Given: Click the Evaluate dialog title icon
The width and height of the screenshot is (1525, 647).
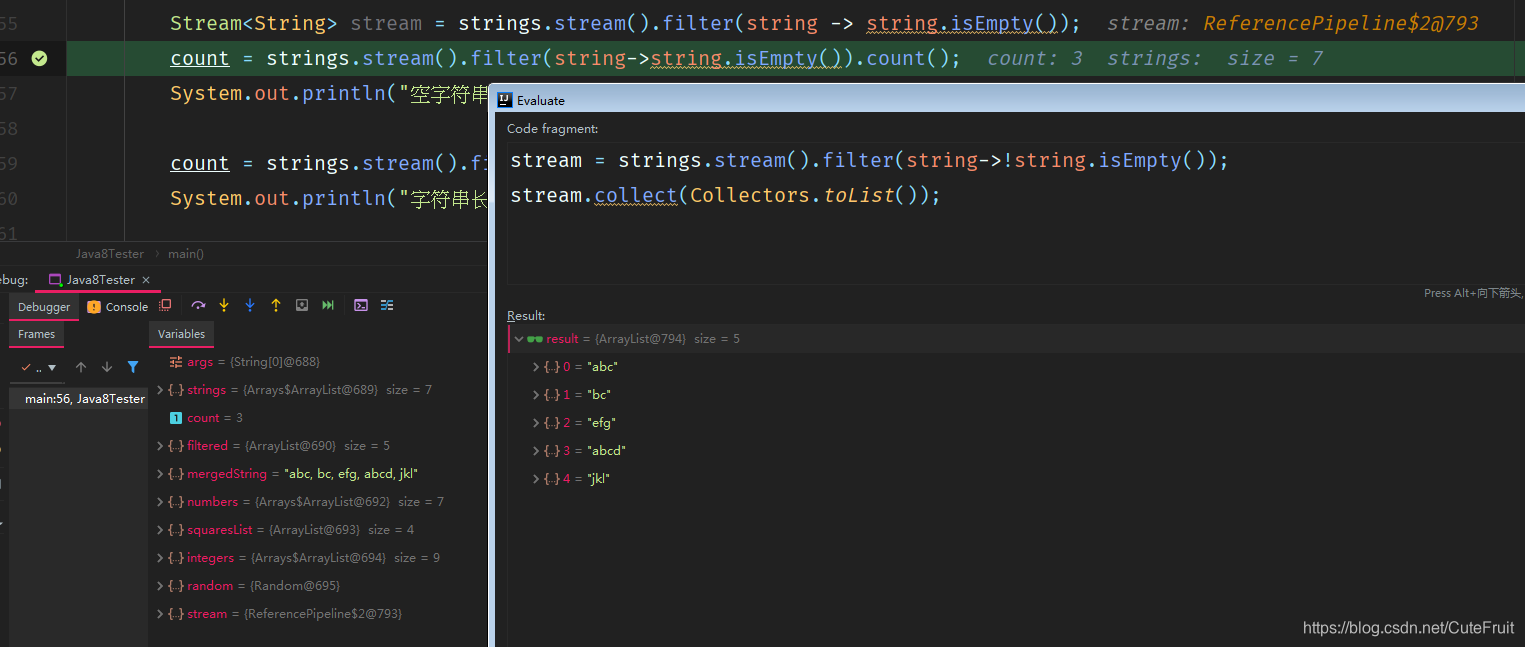Looking at the screenshot, I should (504, 100).
